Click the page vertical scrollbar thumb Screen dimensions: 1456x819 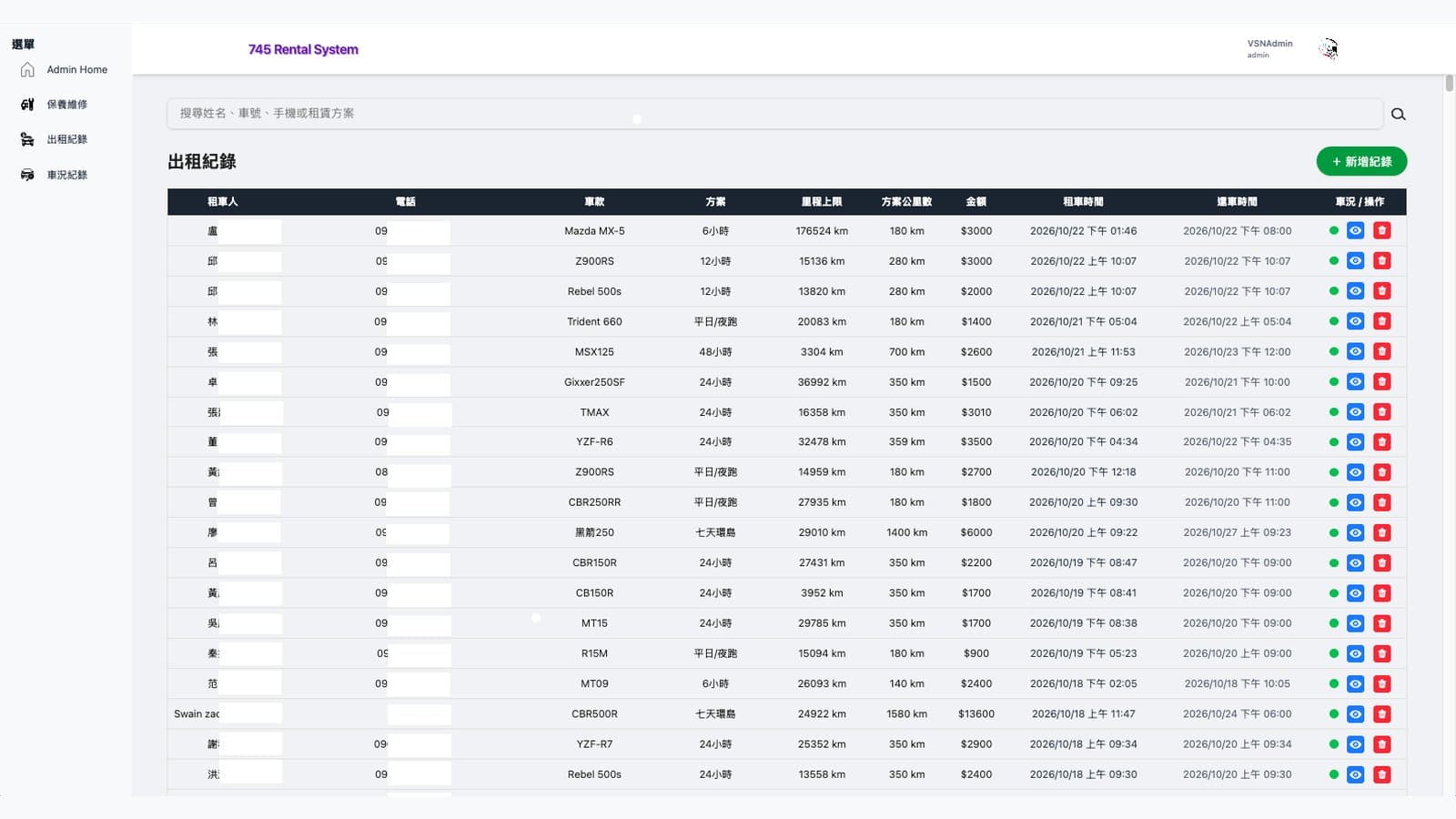[1450, 84]
